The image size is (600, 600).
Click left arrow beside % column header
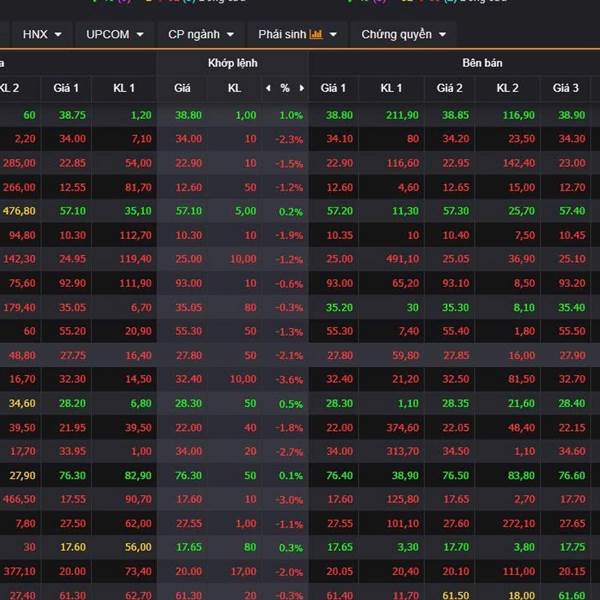coord(268,88)
